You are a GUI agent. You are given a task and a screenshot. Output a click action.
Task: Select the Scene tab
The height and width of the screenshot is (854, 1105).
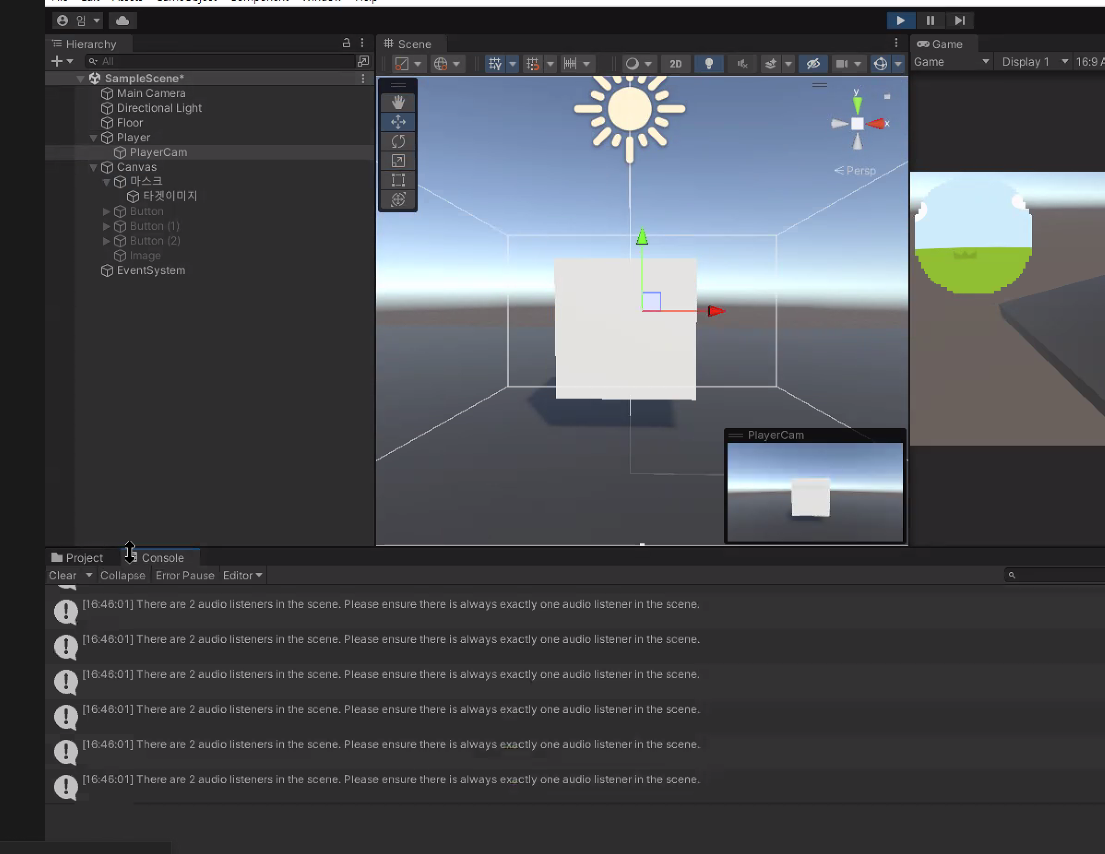407,44
